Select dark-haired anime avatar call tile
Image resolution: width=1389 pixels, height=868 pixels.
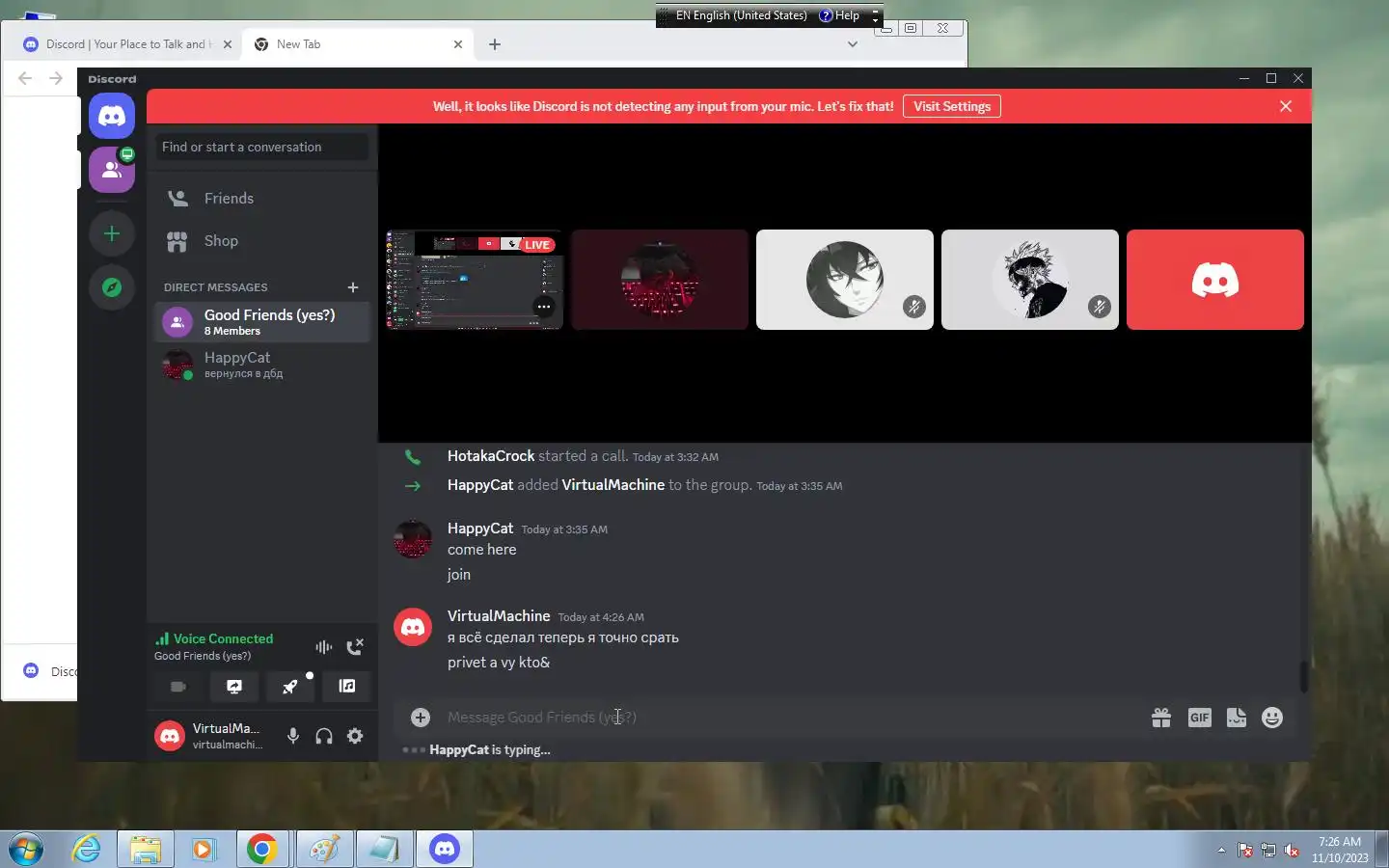point(845,280)
